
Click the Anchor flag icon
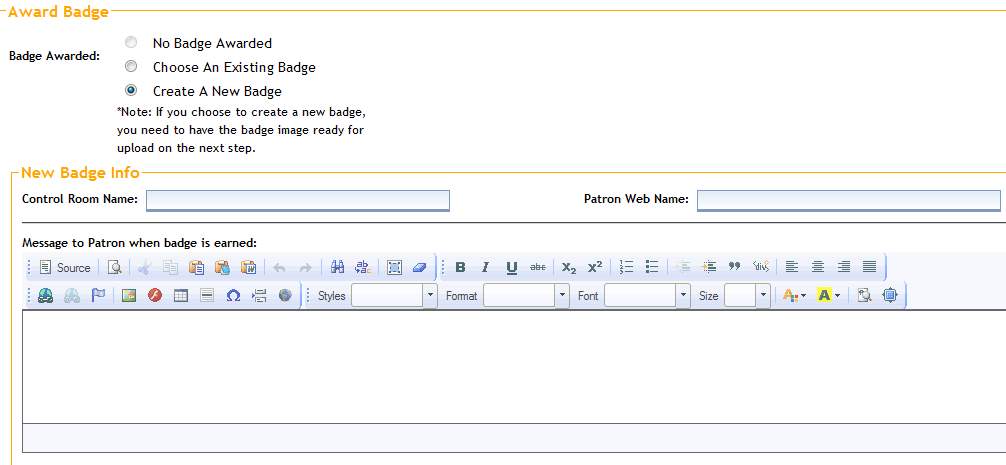click(98, 296)
